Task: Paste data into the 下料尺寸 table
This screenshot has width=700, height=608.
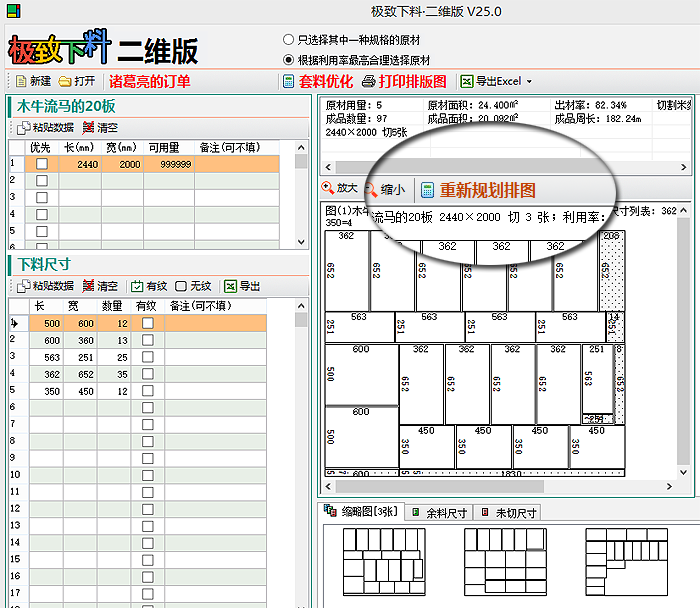Action: tap(46, 286)
